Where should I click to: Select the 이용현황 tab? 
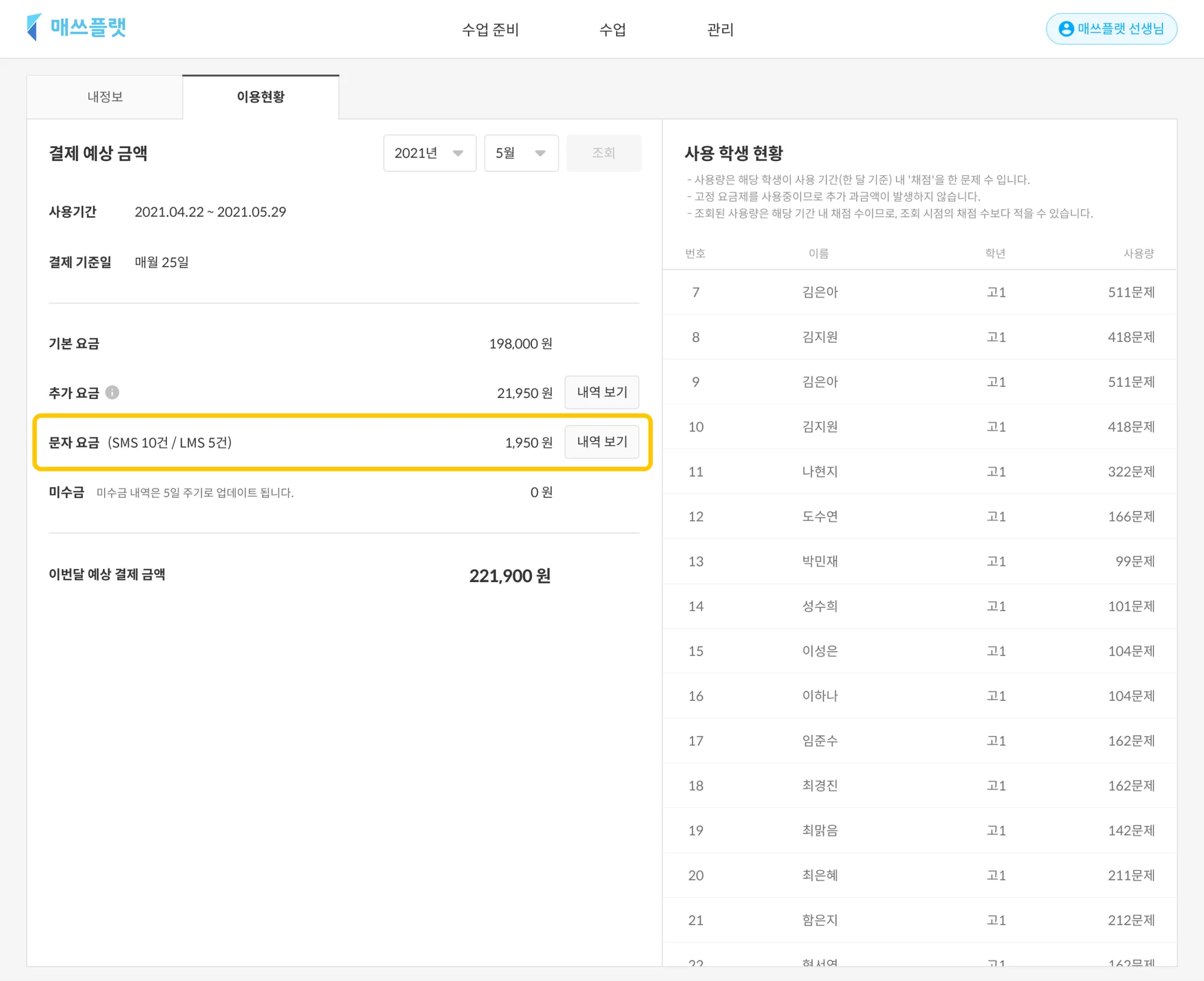pyautogui.click(x=260, y=97)
